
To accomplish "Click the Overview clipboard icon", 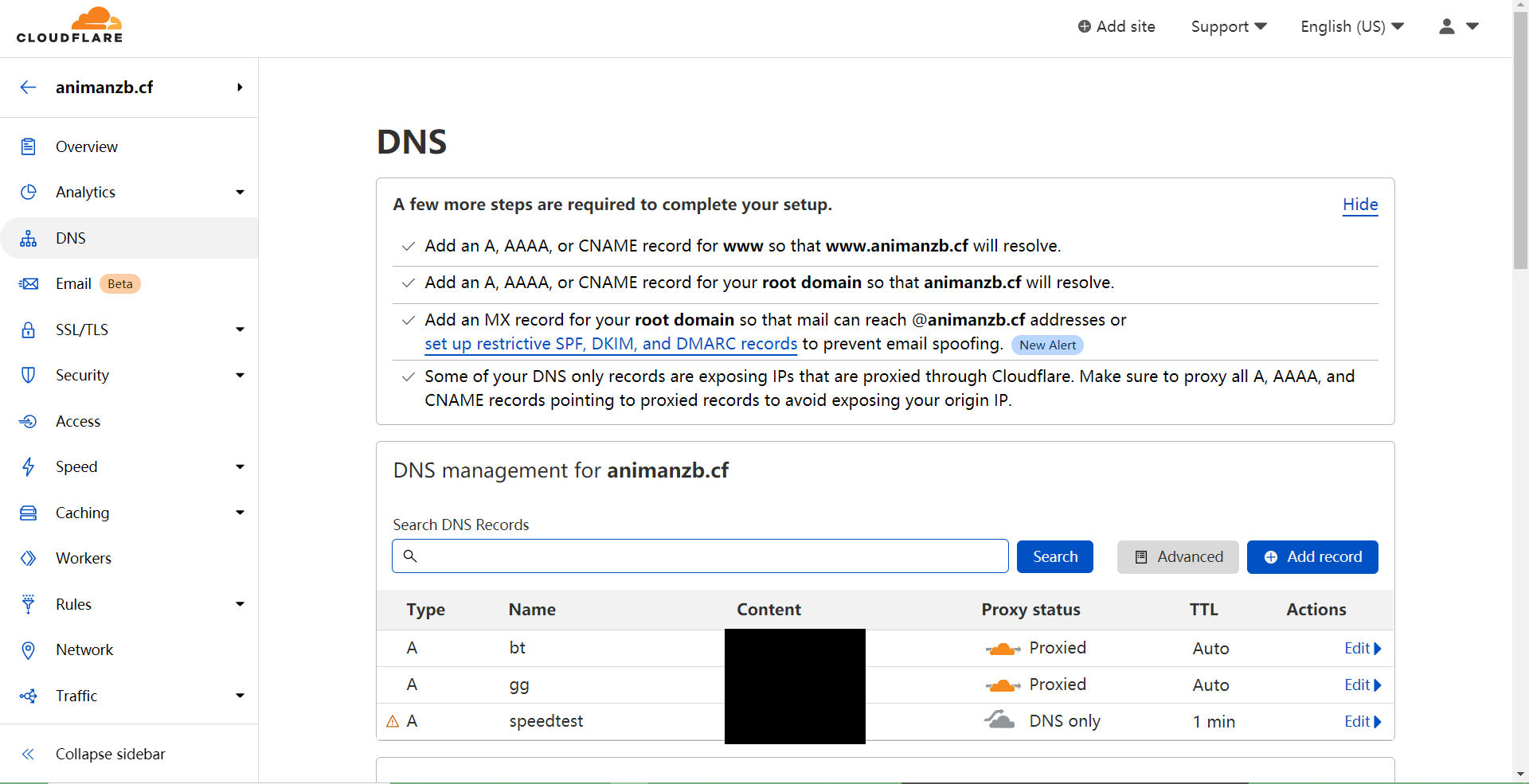I will pyautogui.click(x=29, y=146).
